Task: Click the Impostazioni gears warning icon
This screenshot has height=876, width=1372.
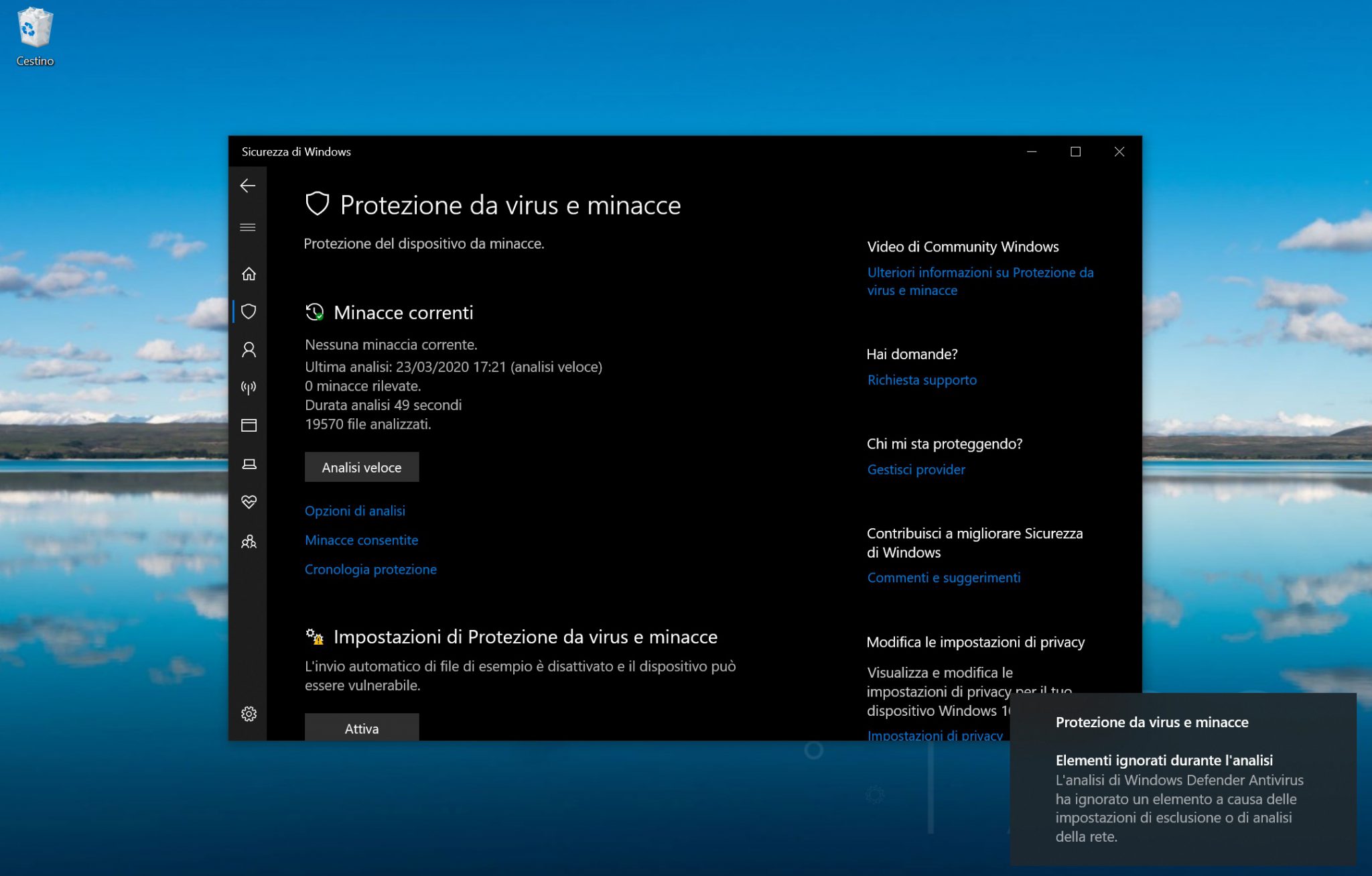Action: pyautogui.click(x=315, y=636)
